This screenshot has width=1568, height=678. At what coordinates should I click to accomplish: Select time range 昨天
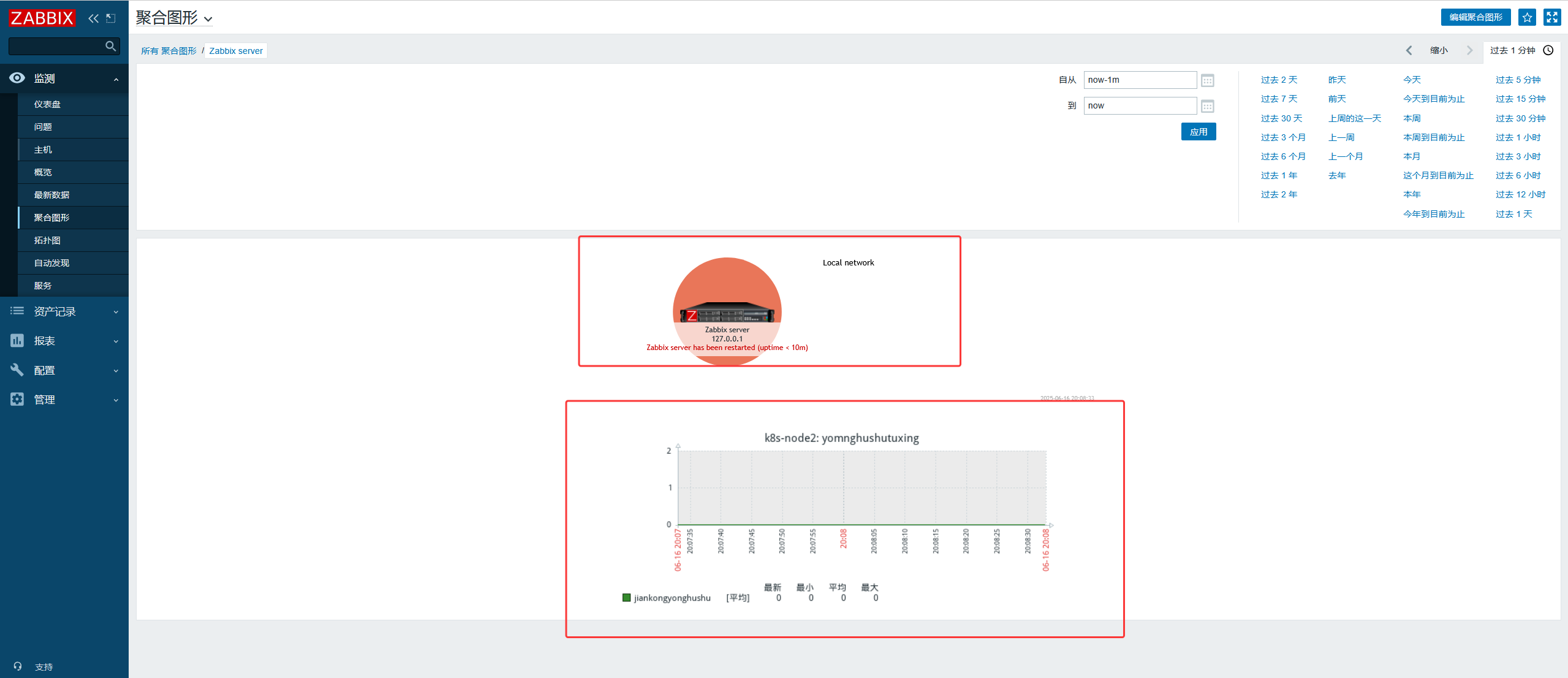[1337, 80]
